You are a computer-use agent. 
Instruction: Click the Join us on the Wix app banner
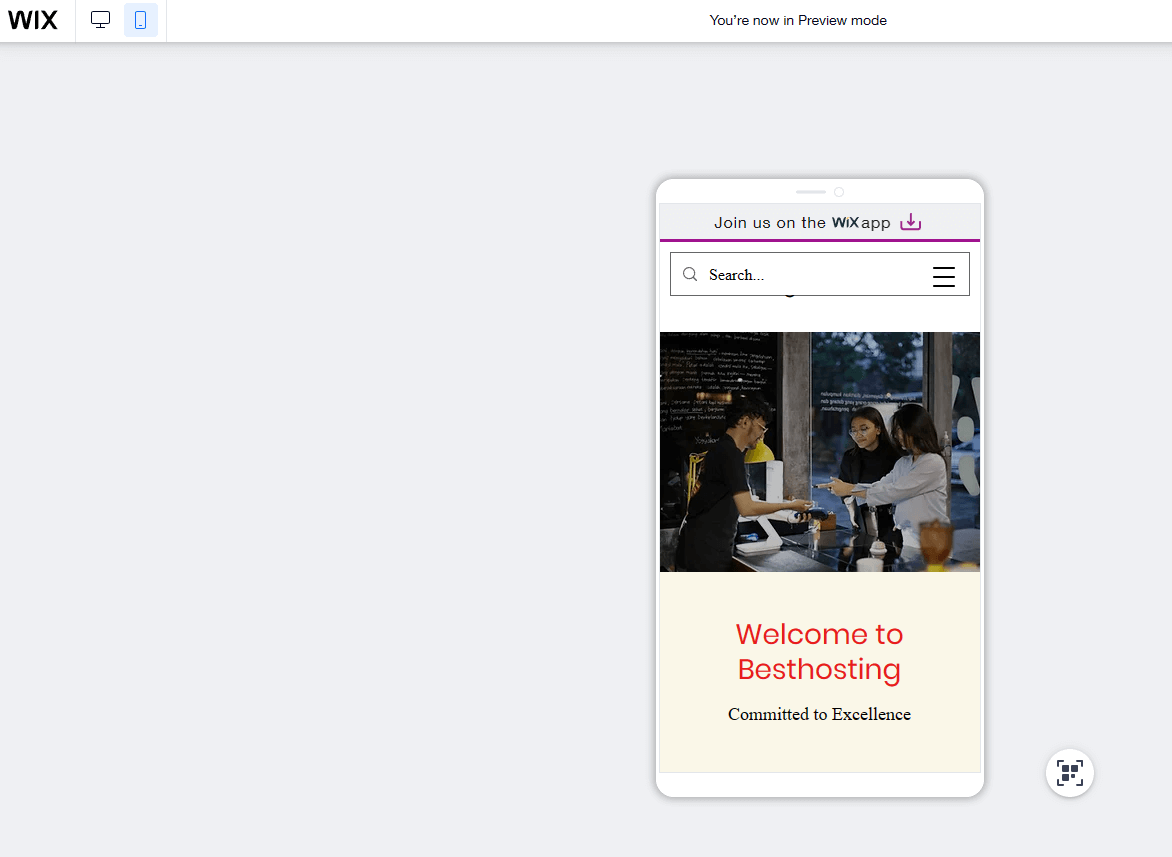(x=820, y=222)
